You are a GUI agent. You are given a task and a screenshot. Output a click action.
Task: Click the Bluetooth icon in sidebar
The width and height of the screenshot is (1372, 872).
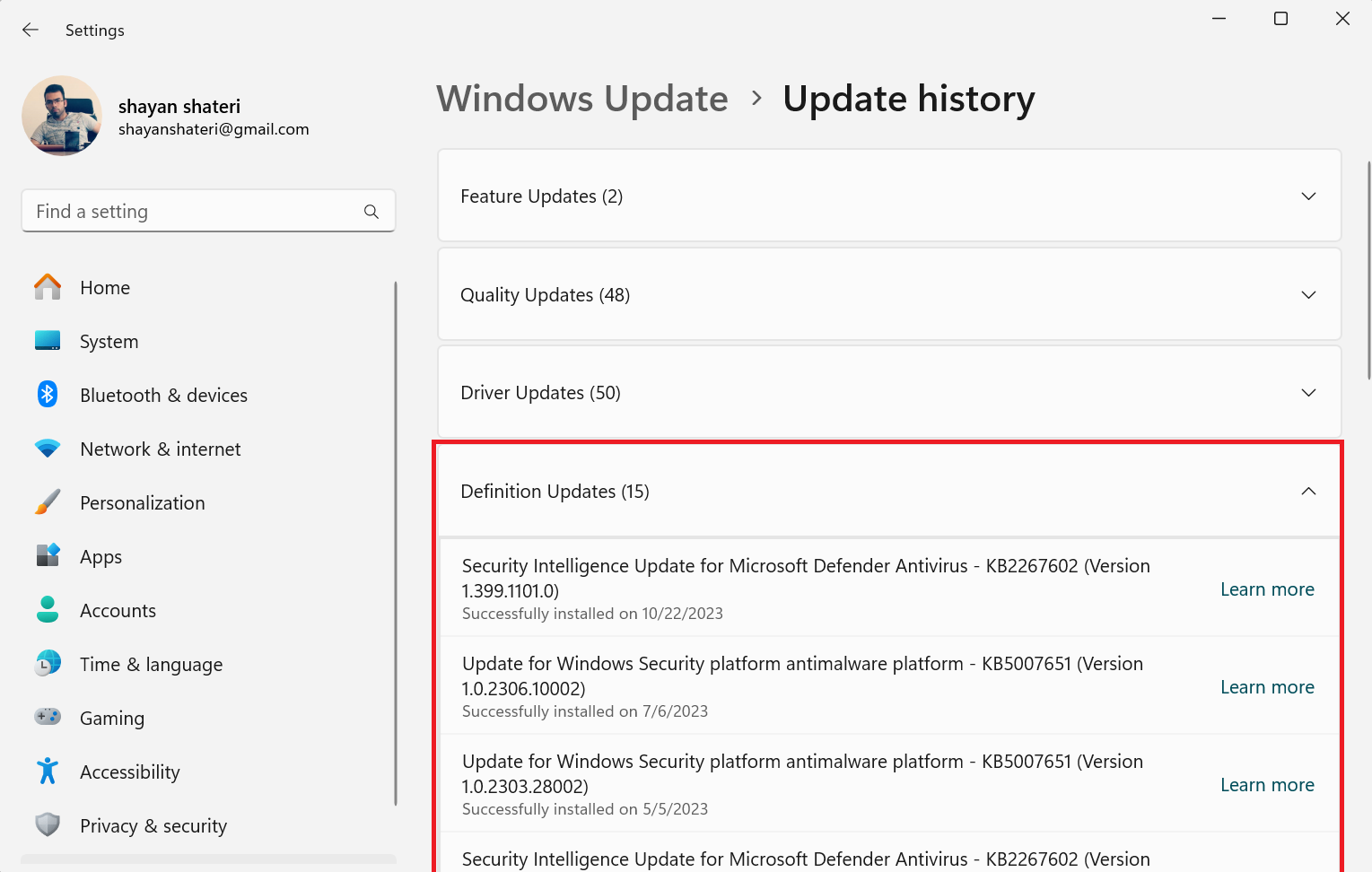pos(48,395)
